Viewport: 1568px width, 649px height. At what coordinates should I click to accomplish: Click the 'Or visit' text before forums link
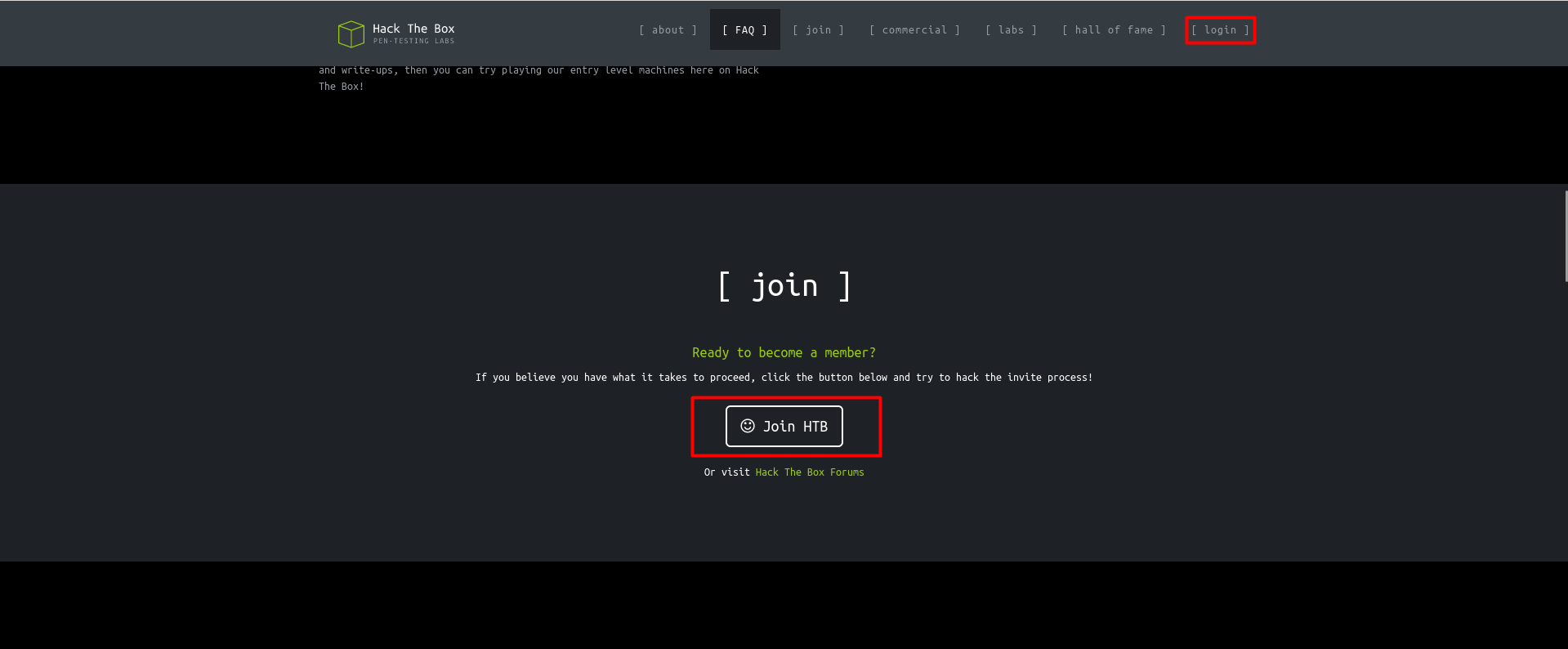[726, 472]
